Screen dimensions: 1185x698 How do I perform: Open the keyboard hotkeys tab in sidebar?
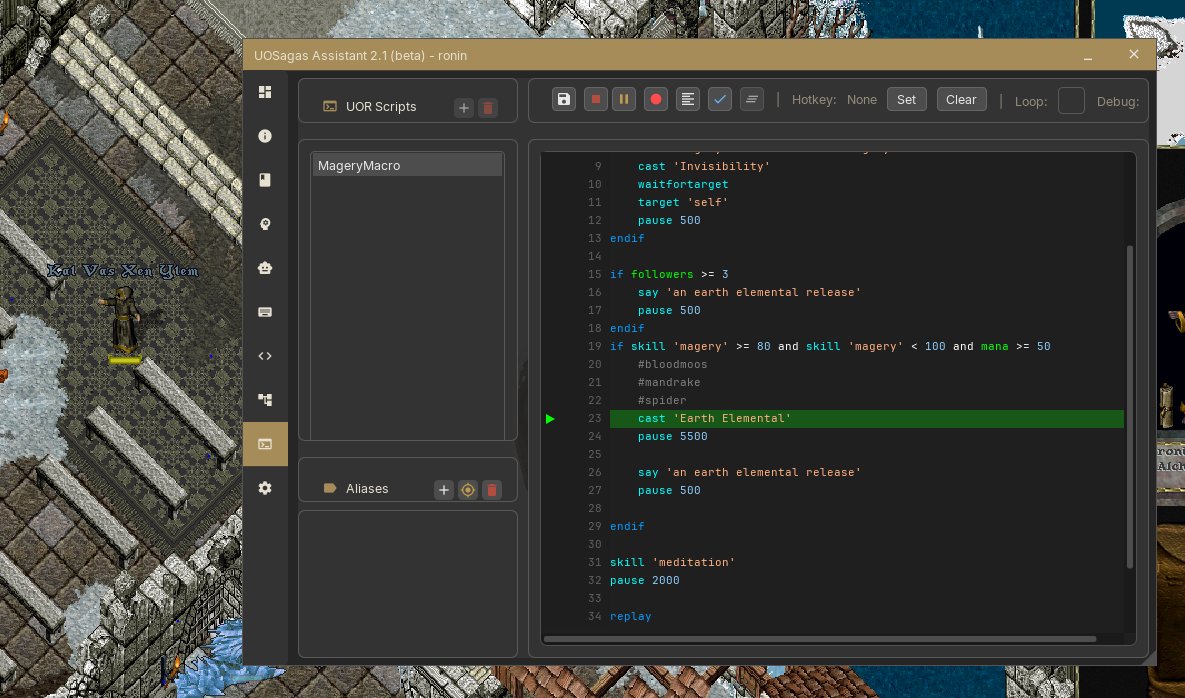point(265,312)
